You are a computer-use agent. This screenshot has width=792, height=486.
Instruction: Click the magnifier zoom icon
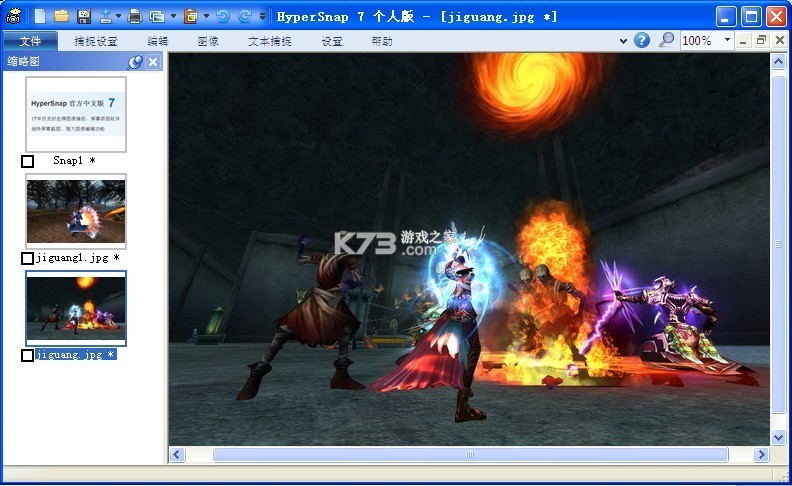coord(666,40)
